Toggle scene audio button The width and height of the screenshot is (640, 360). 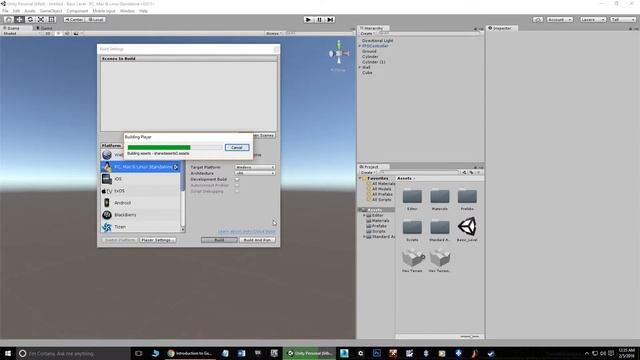(x=67, y=33)
